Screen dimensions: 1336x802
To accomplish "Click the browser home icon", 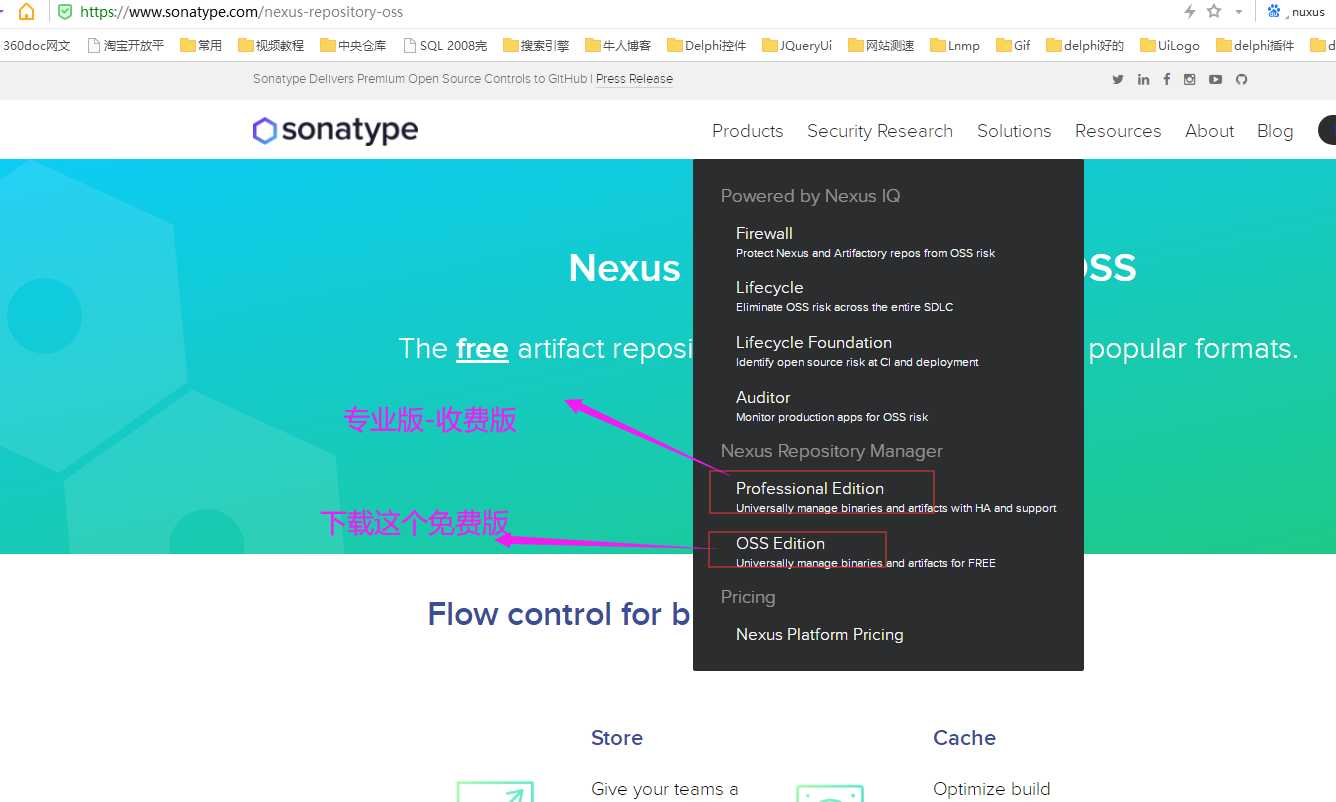I will click(27, 12).
